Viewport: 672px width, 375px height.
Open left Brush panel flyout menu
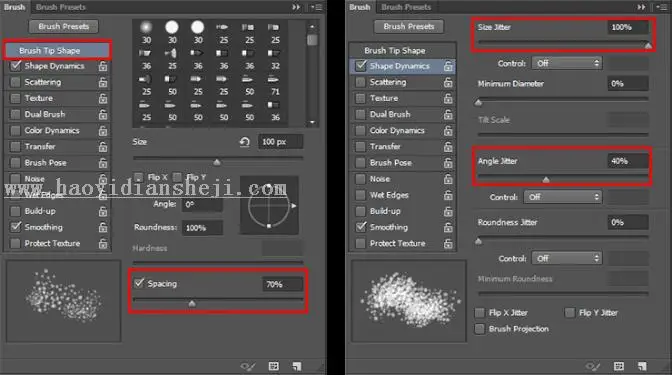coord(318,7)
